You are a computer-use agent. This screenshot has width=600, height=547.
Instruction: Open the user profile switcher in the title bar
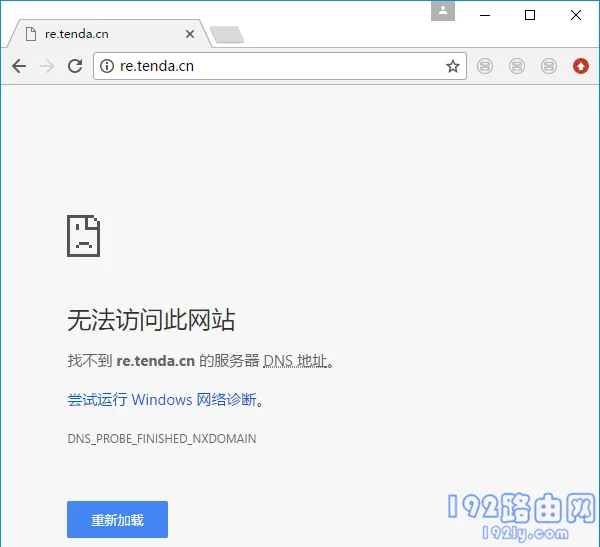pyautogui.click(x=442, y=12)
